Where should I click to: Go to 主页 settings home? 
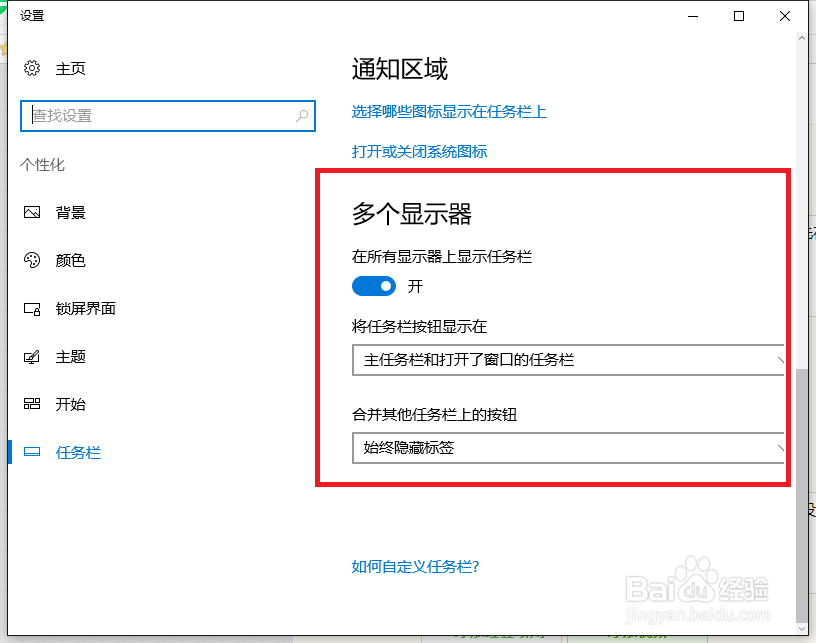point(70,69)
